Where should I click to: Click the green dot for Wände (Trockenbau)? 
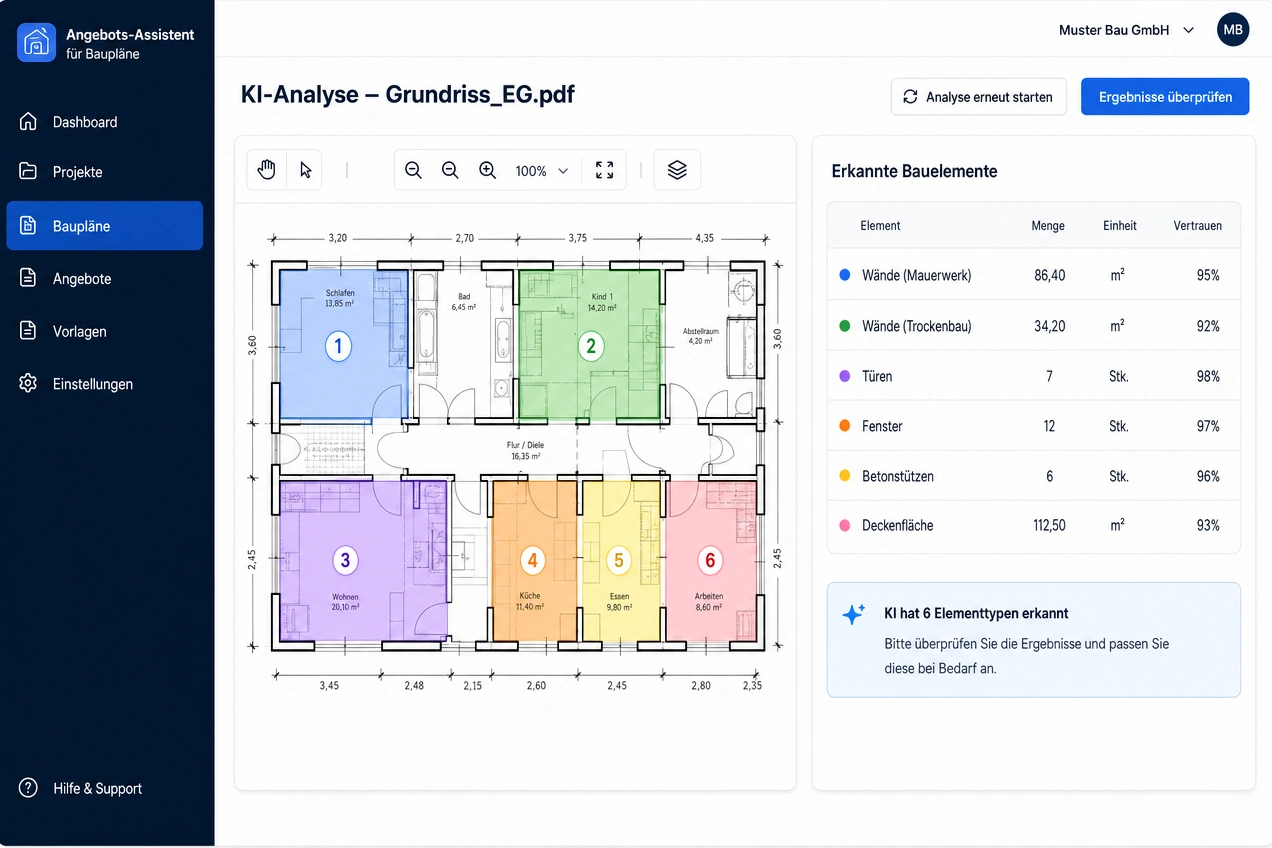(845, 326)
